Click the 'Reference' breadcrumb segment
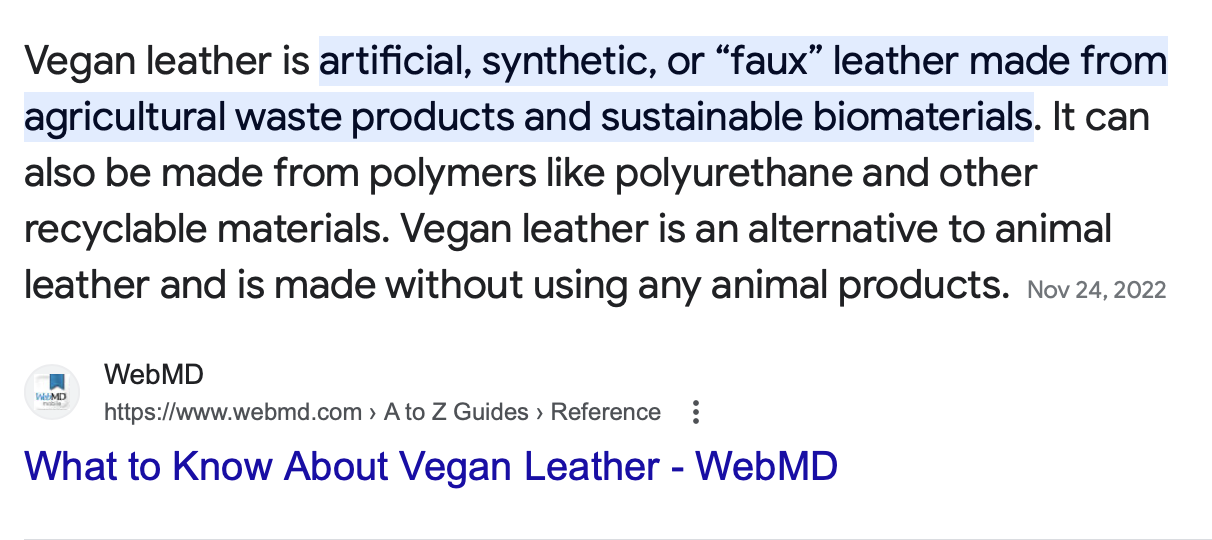The image size is (1212, 540). 606,412
